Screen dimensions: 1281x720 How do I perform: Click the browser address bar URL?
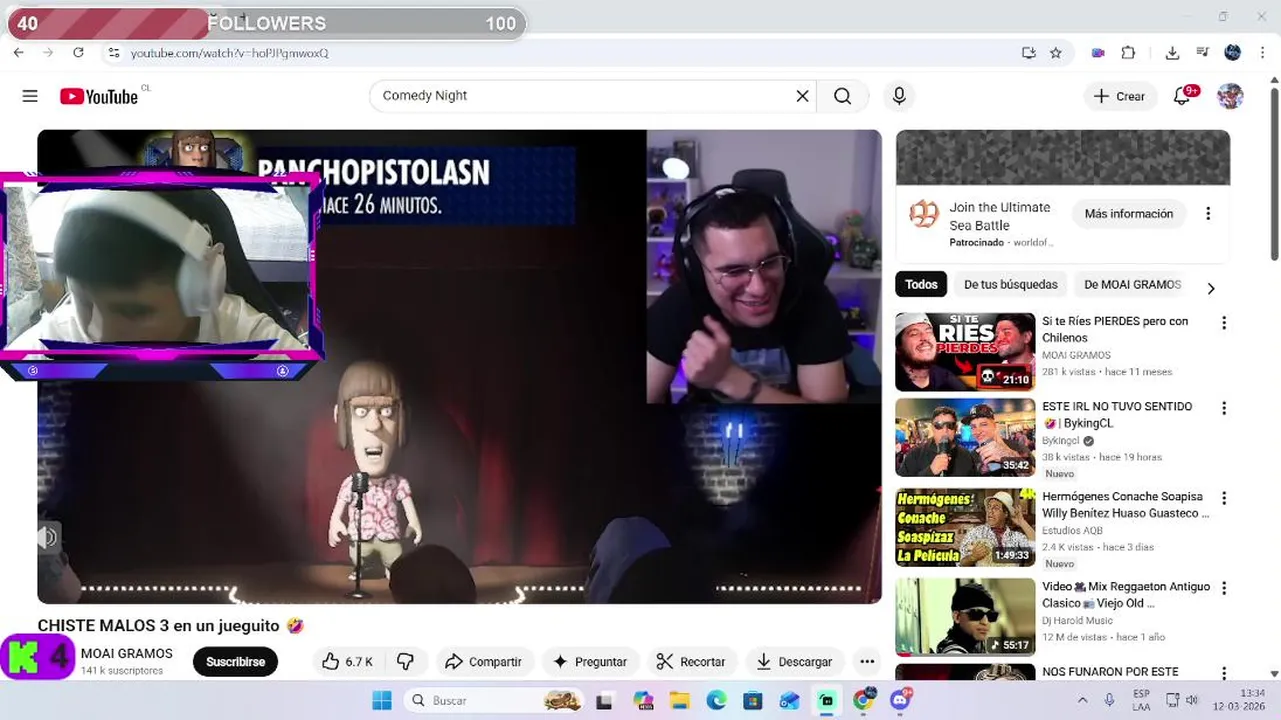coord(229,53)
